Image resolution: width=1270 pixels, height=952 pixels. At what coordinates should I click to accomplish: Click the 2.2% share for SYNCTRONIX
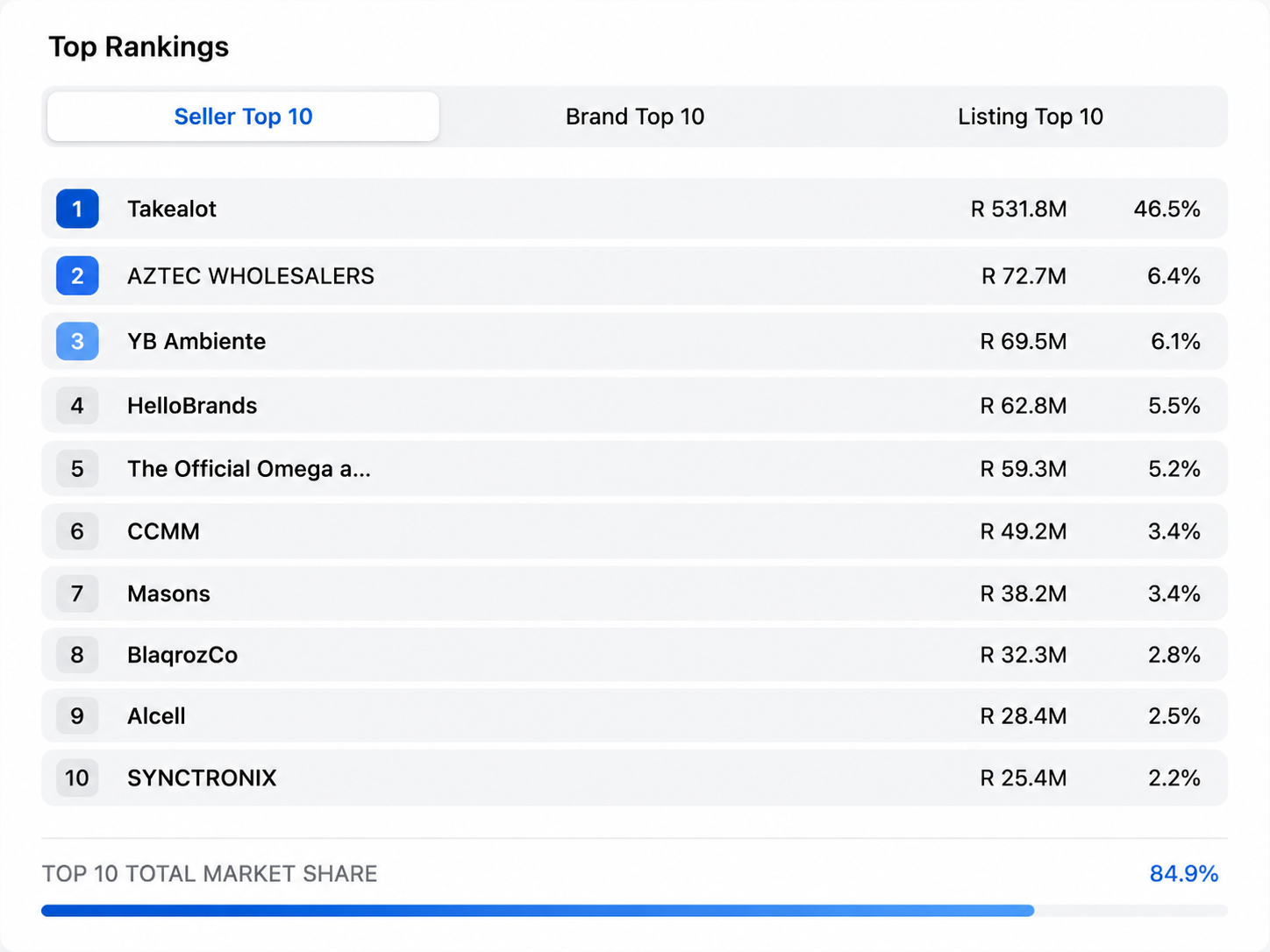coord(1174,778)
